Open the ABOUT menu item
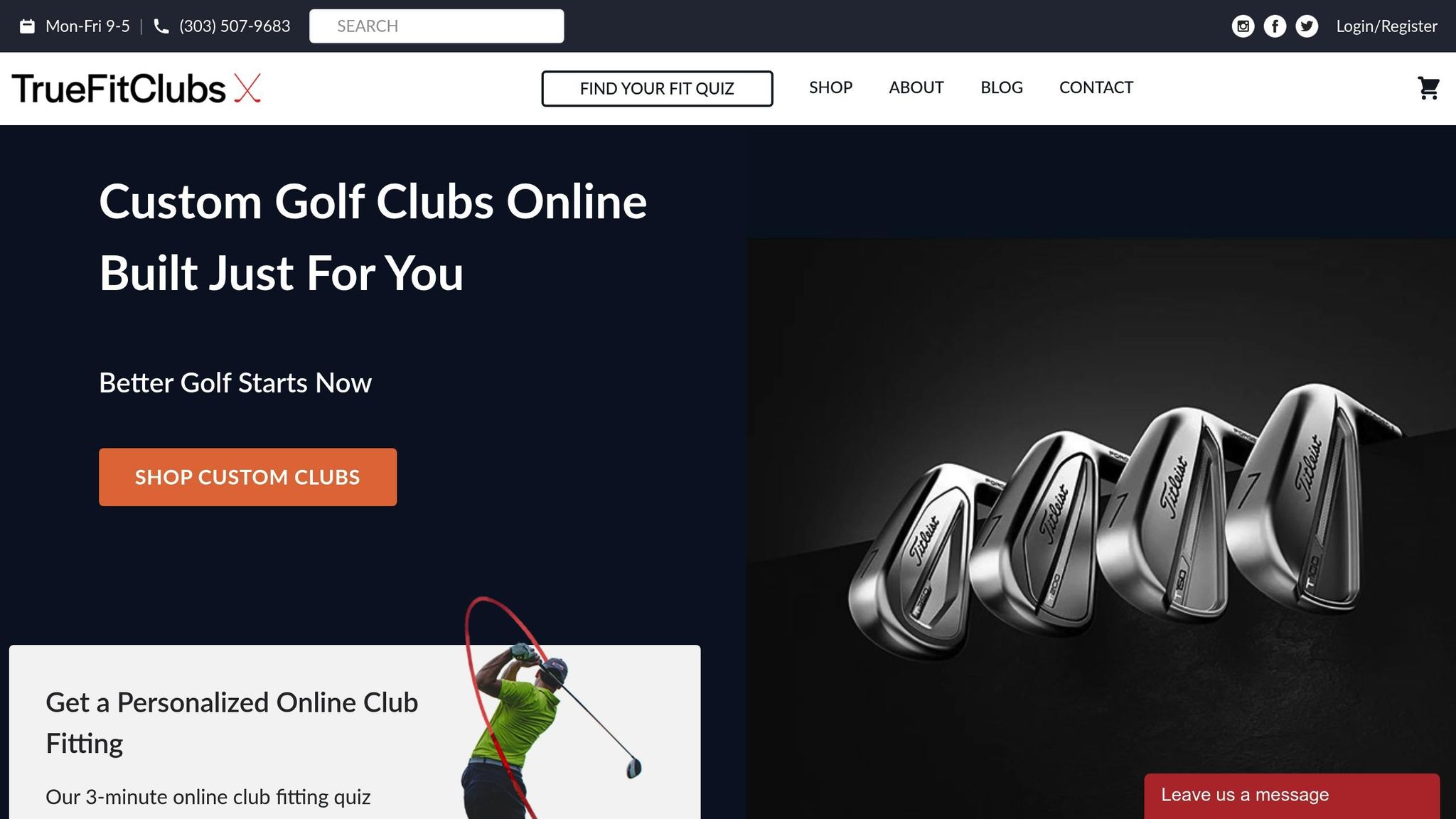The height and width of the screenshot is (819, 1456). click(916, 87)
